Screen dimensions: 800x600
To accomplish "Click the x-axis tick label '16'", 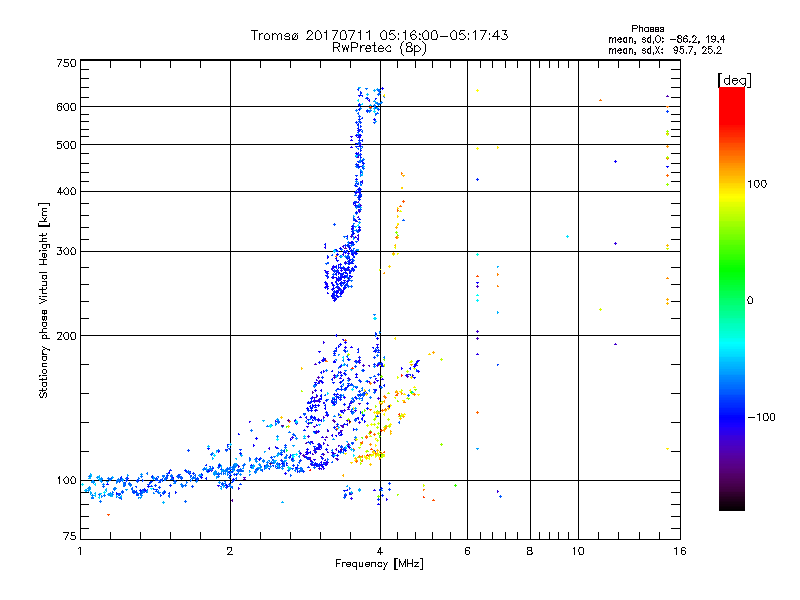I will (x=680, y=551).
